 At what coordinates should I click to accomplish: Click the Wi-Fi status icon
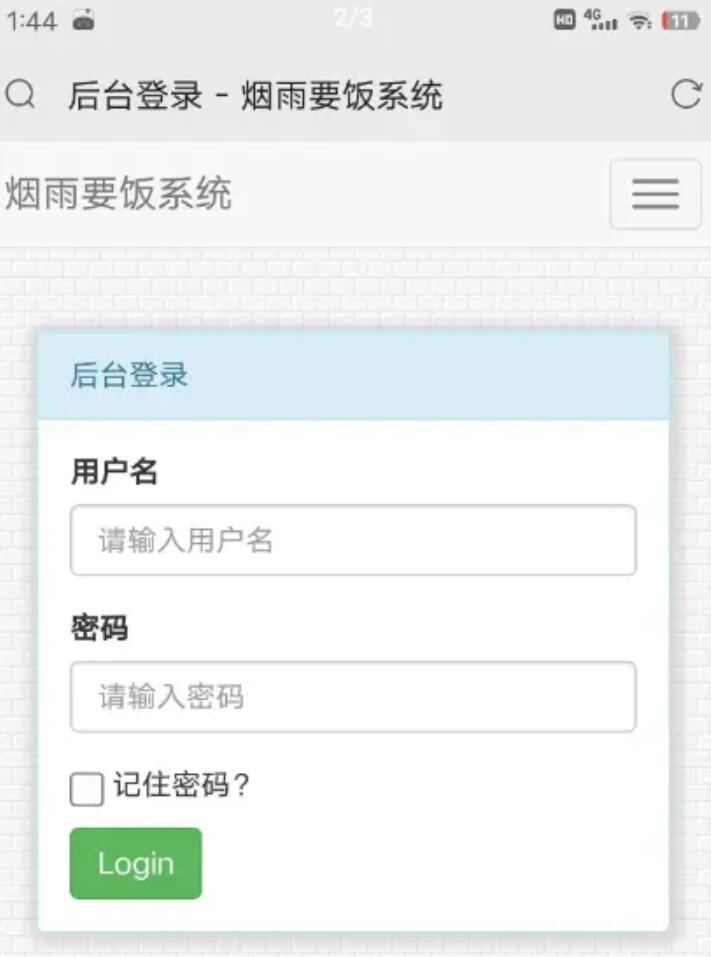click(x=640, y=21)
